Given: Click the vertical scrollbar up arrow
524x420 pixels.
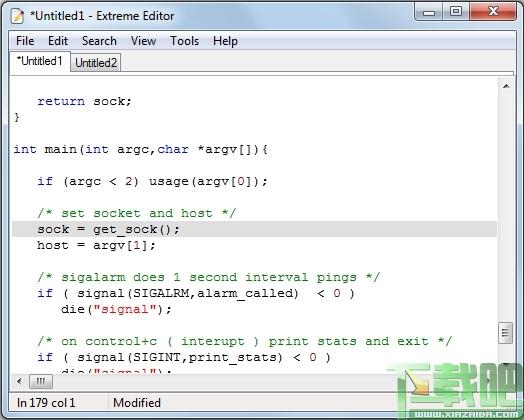Looking at the screenshot, I should (x=506, y=86).
